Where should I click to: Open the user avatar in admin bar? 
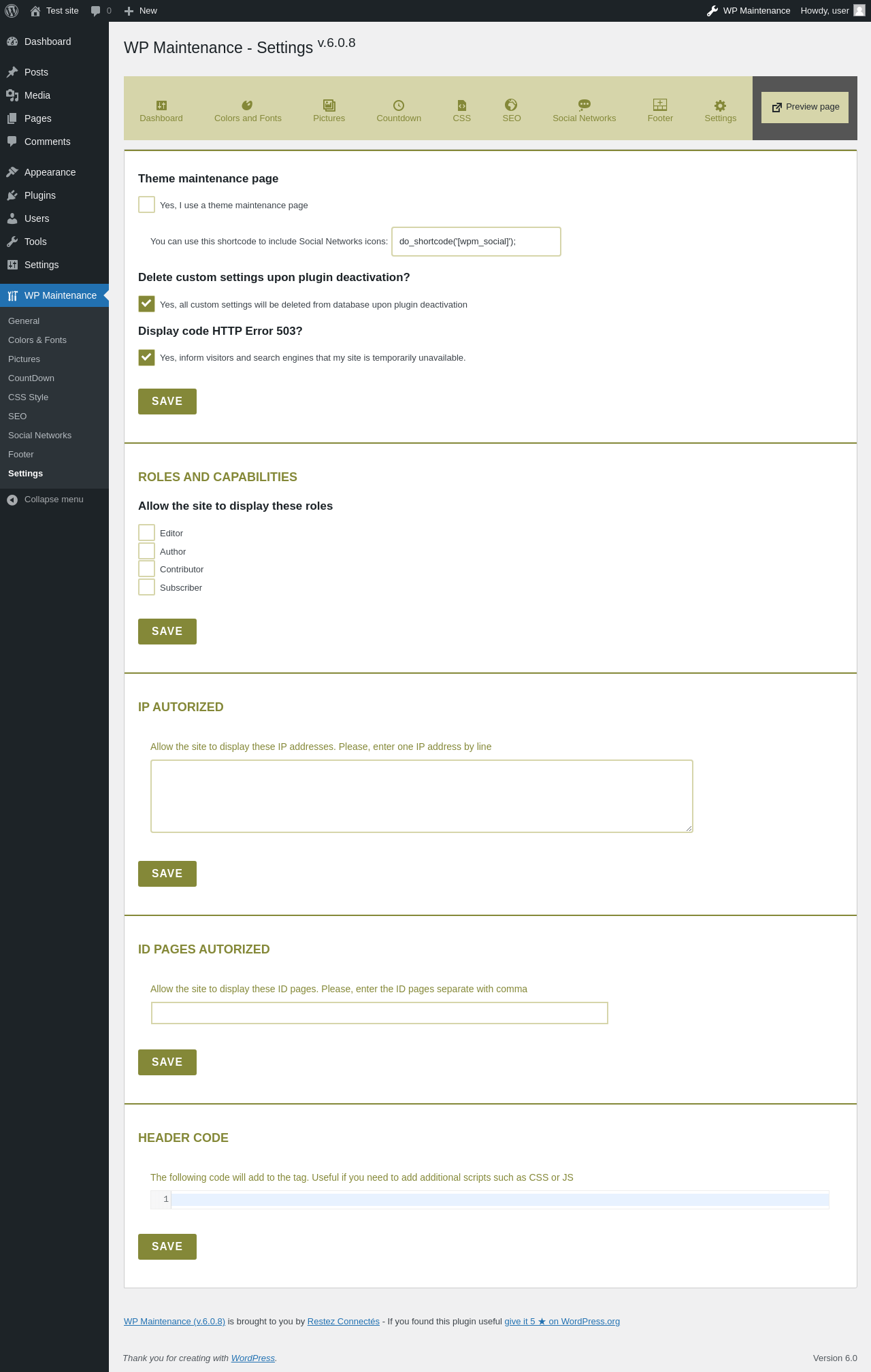(859, 10)
